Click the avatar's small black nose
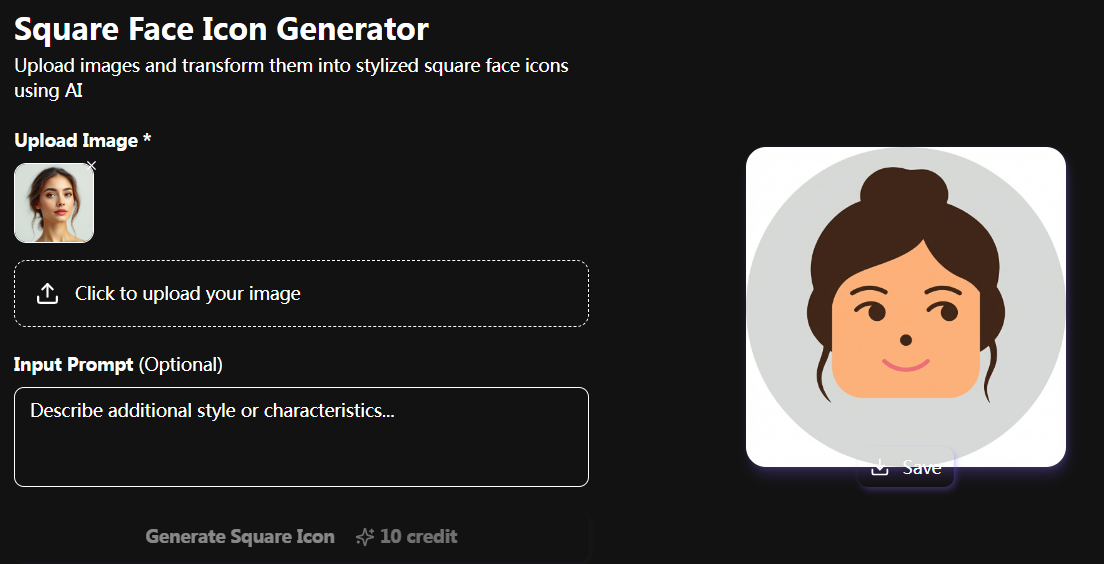1104x564 pixels. tap(905, 338)
